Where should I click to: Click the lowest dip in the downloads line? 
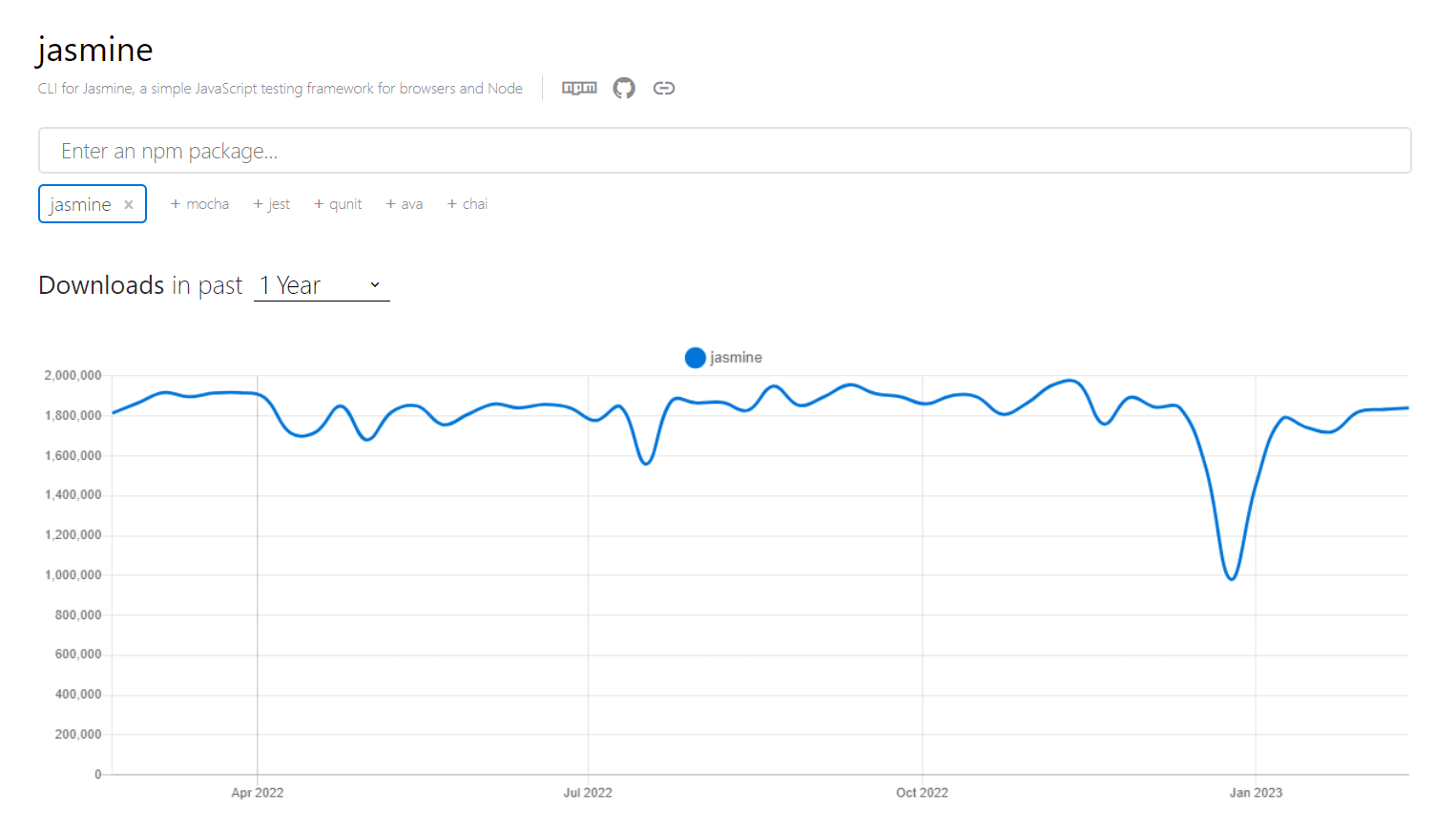(1232, 579)
